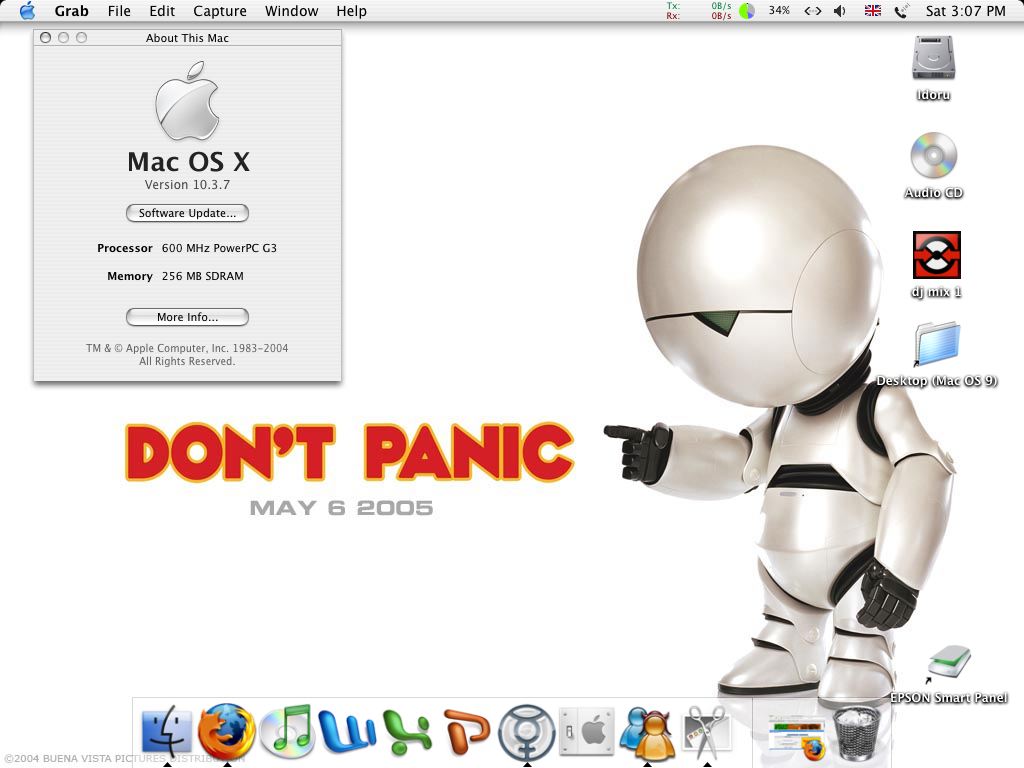Launch Finder from the Dock
This screenshot has height=768, width=1024.
pos(167,731)
